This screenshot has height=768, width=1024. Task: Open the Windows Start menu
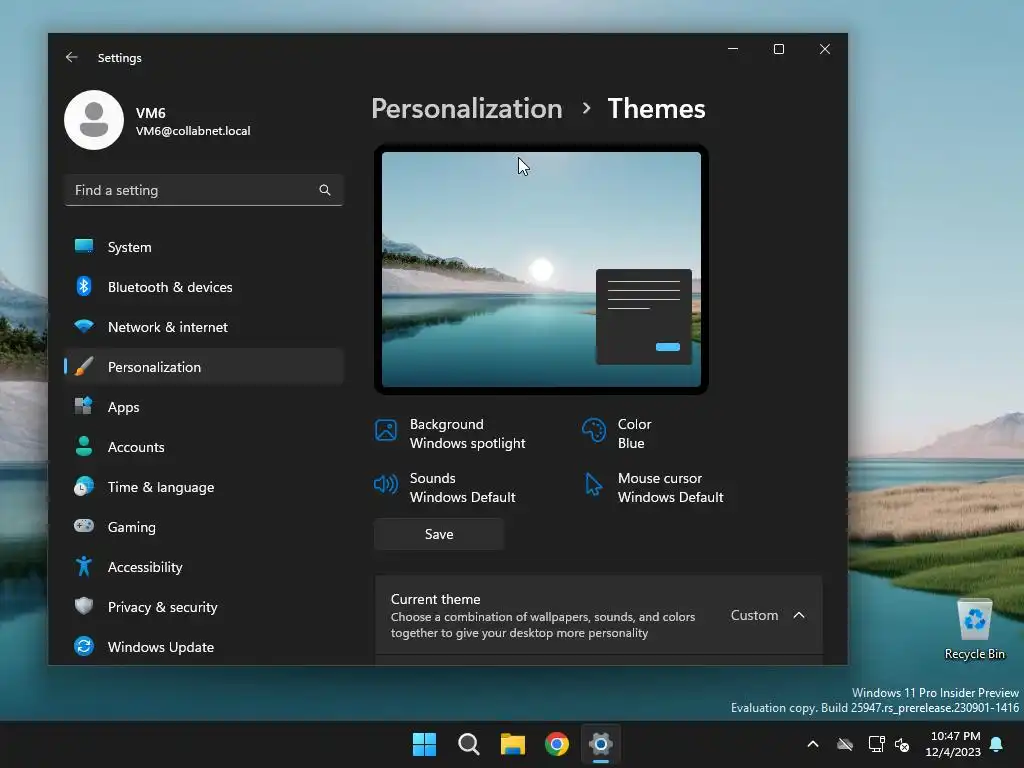point(424,744)
